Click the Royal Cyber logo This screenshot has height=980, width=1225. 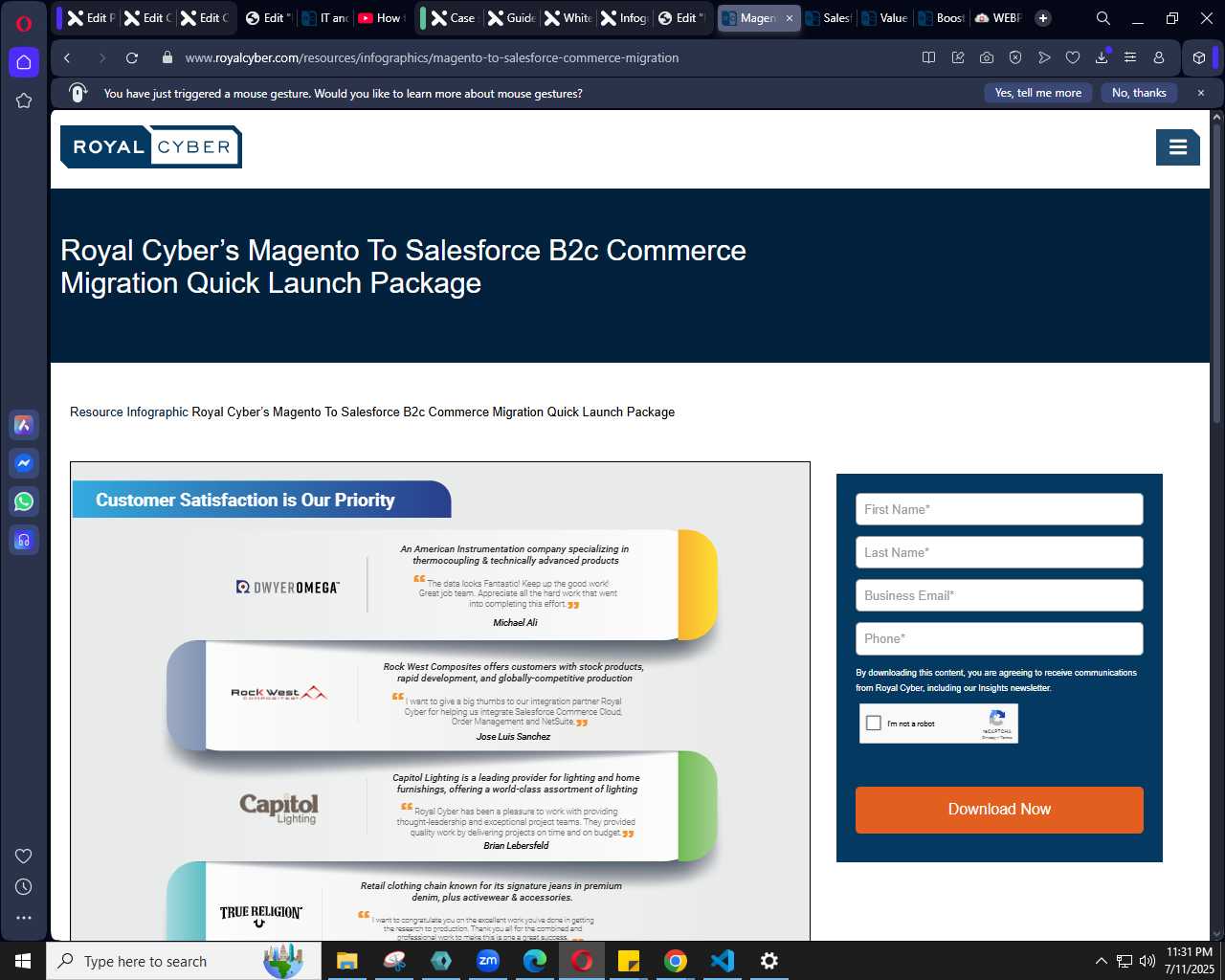pos(151,146)
